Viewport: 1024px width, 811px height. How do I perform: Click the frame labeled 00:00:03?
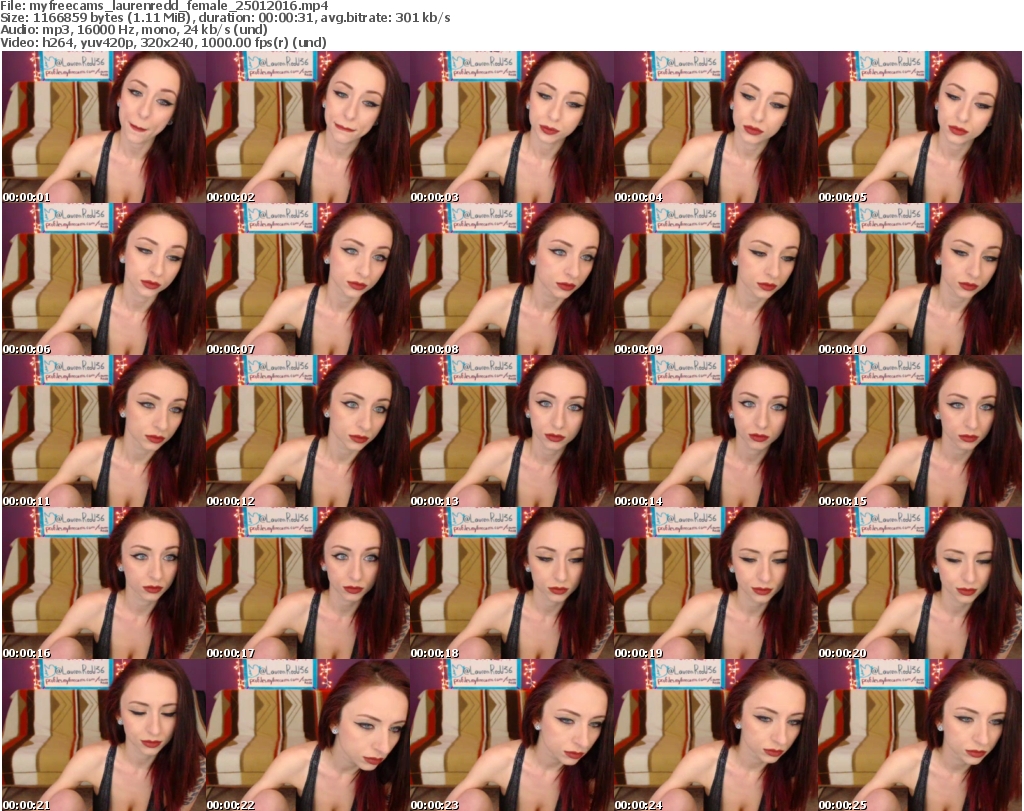(511, 127)
